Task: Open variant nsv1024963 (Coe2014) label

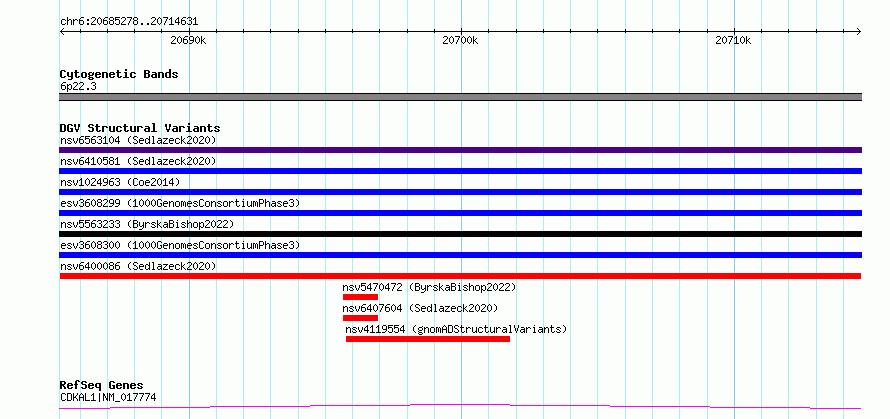Action: click(x=120, y=182)
